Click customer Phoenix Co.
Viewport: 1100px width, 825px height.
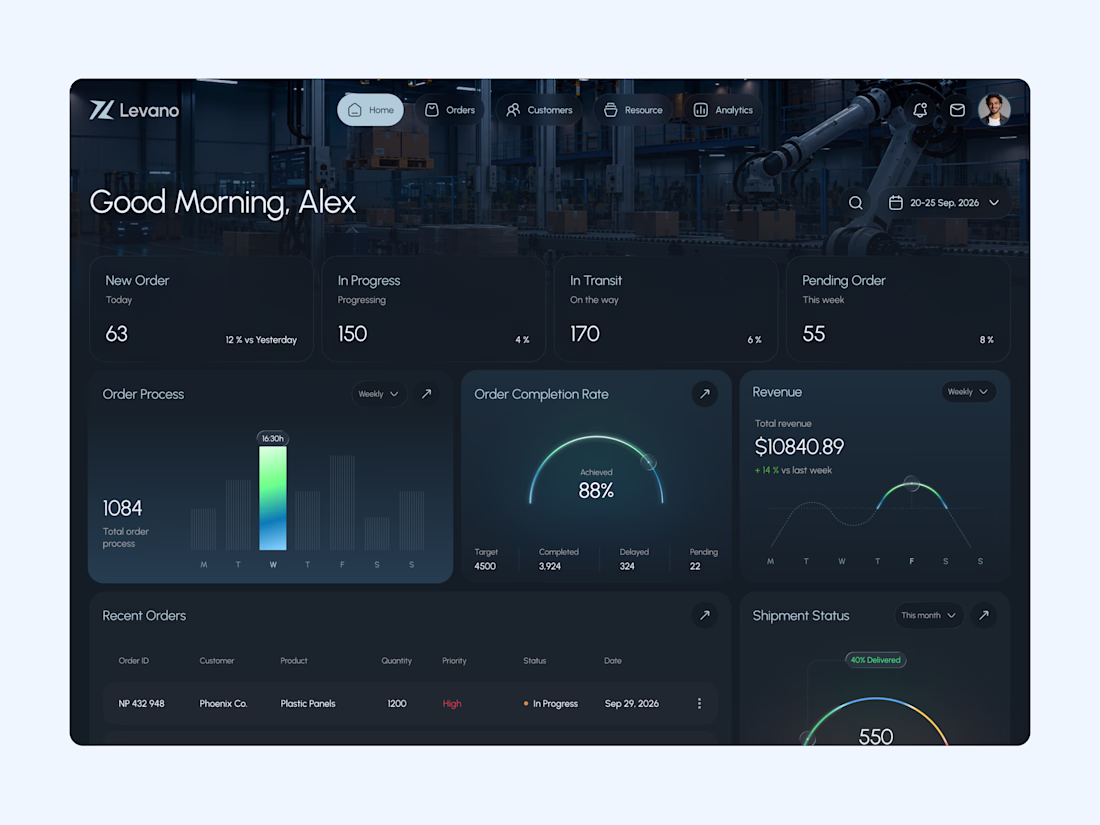click(223, 704)
